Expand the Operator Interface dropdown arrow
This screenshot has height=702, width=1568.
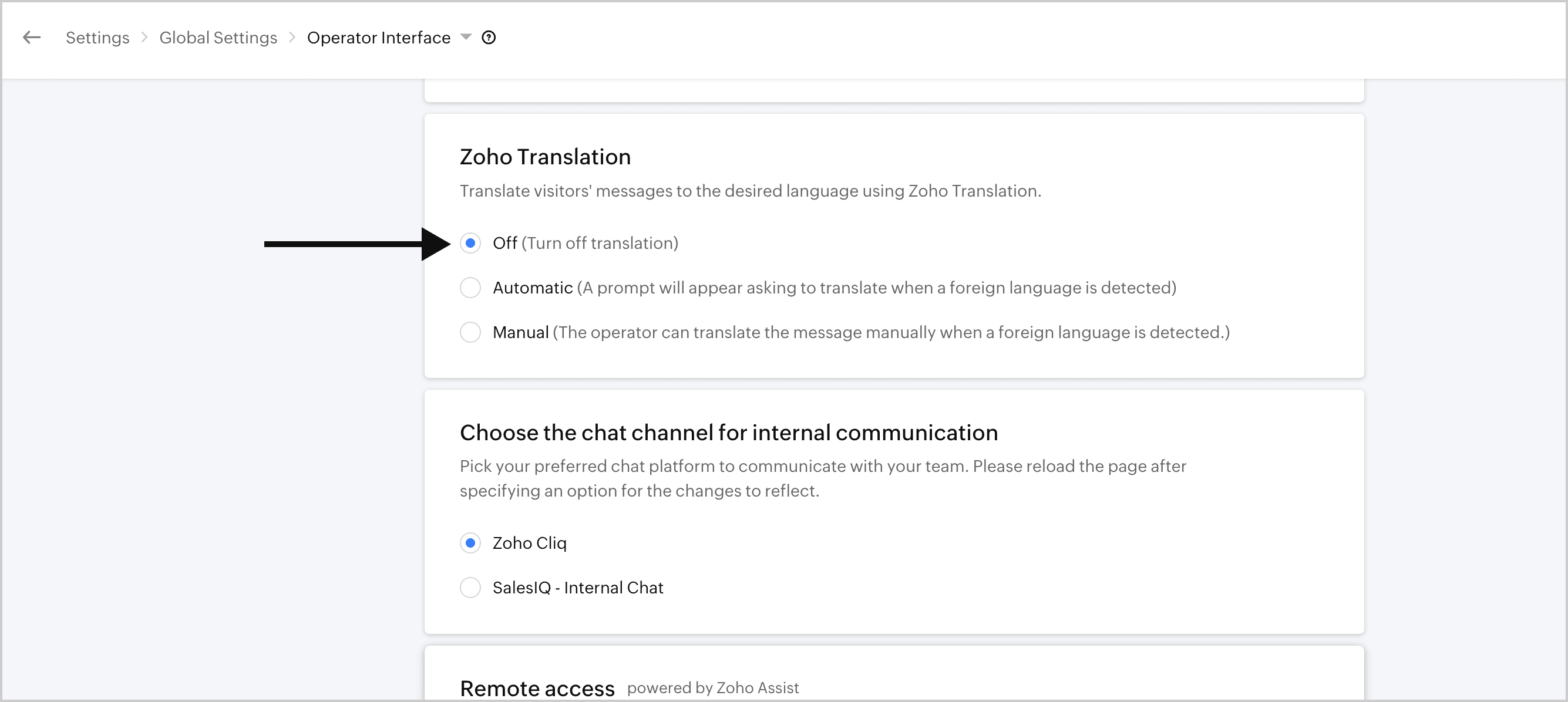[x=466, y=37]
